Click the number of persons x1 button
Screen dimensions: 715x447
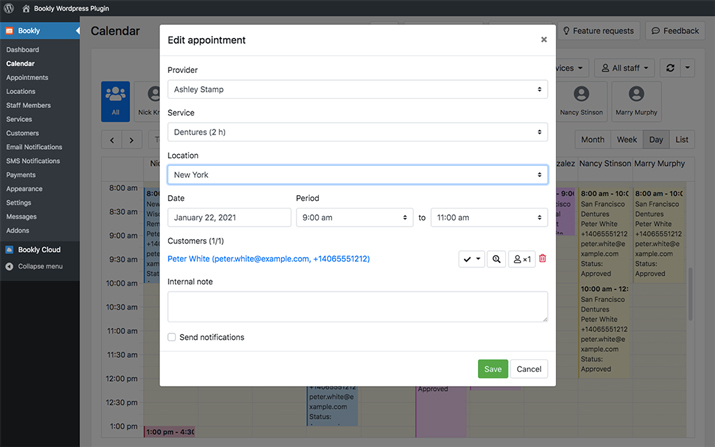522,259
